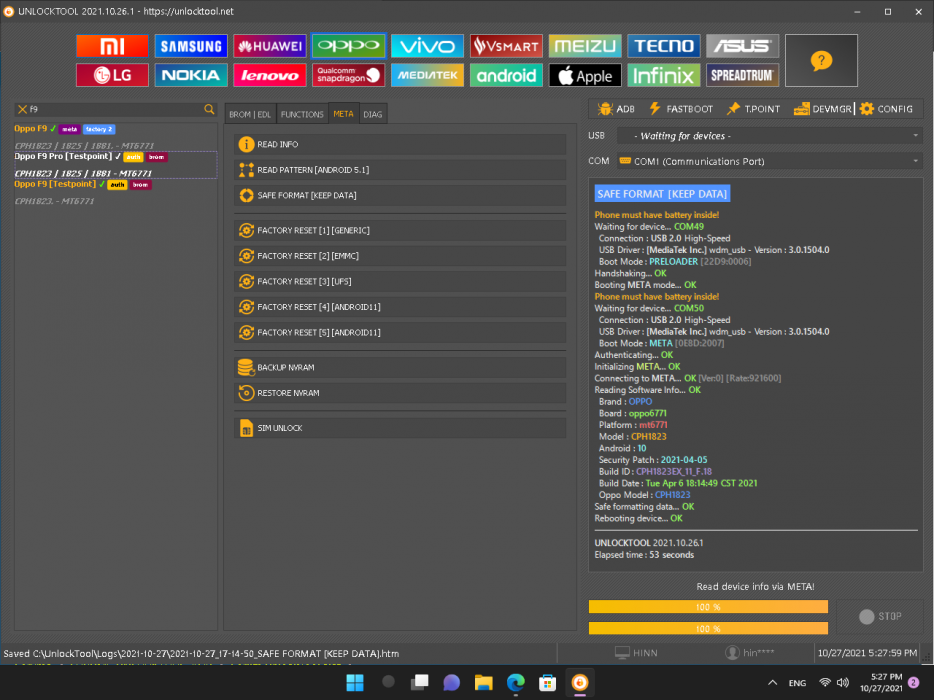This screenshot has height=700, width=934.
Task: Select the Xiaomi MI brand logo
Action: click(x=112, y=46)
